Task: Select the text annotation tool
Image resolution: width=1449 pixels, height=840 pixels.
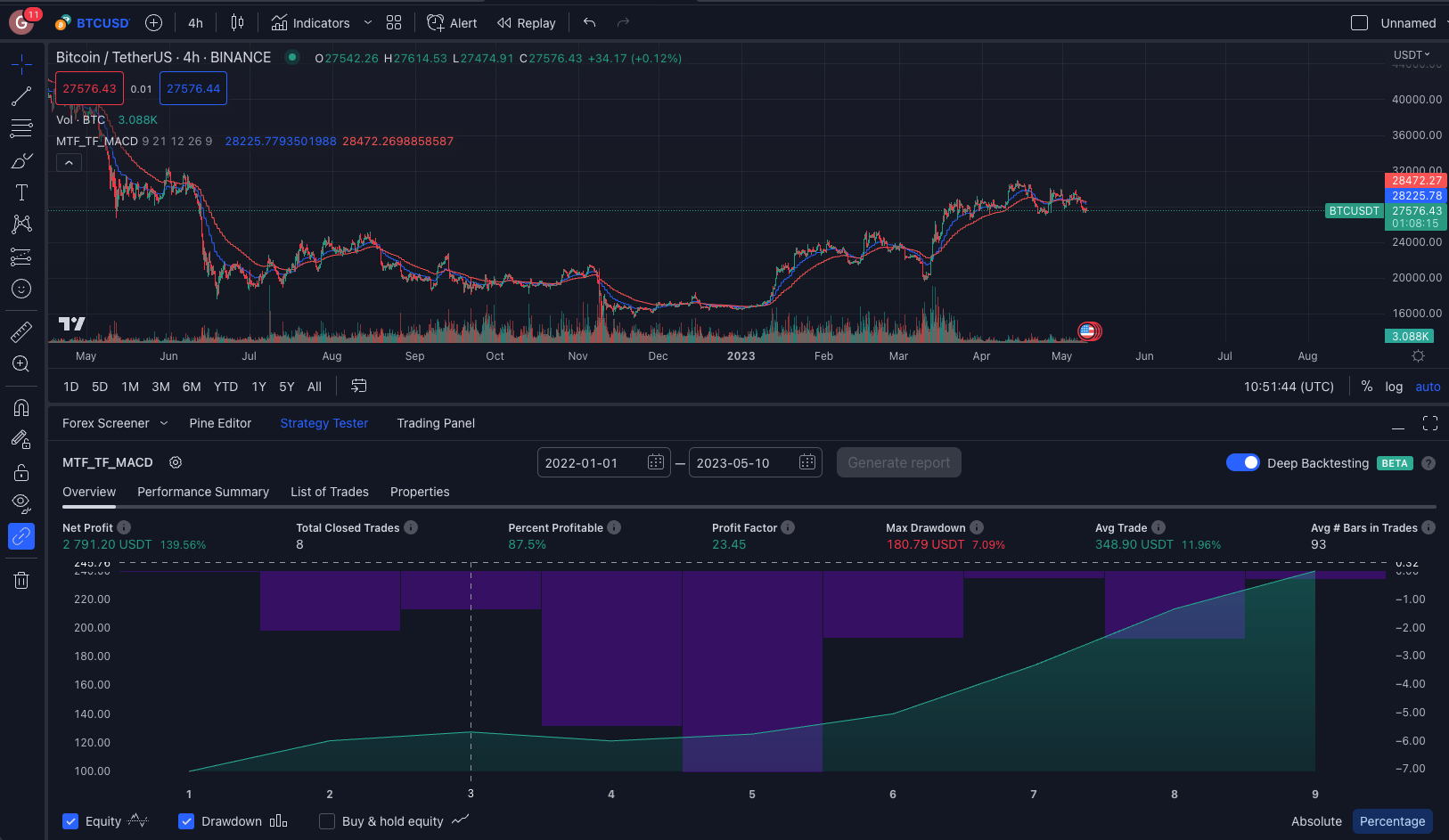Action: coord(21,192)
